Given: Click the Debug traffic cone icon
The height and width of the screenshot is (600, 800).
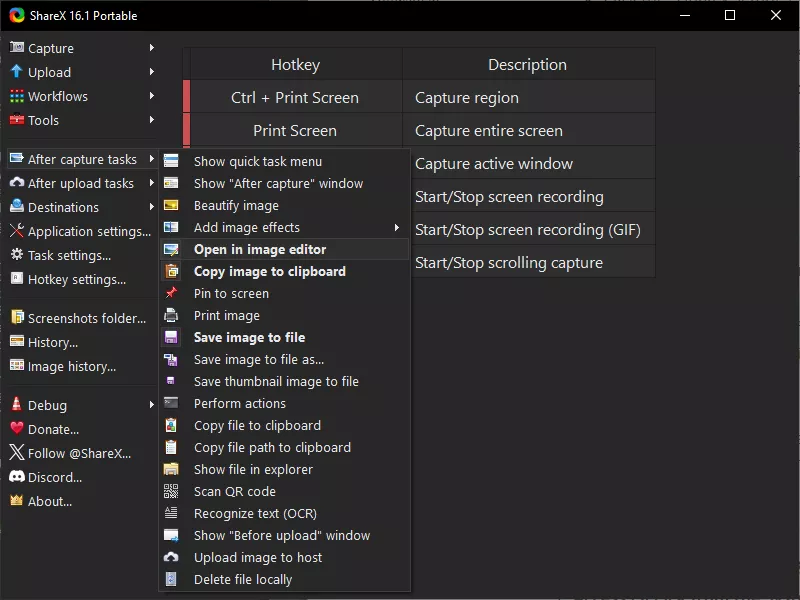Looking at the screenshot, I should tap(17, 404).
